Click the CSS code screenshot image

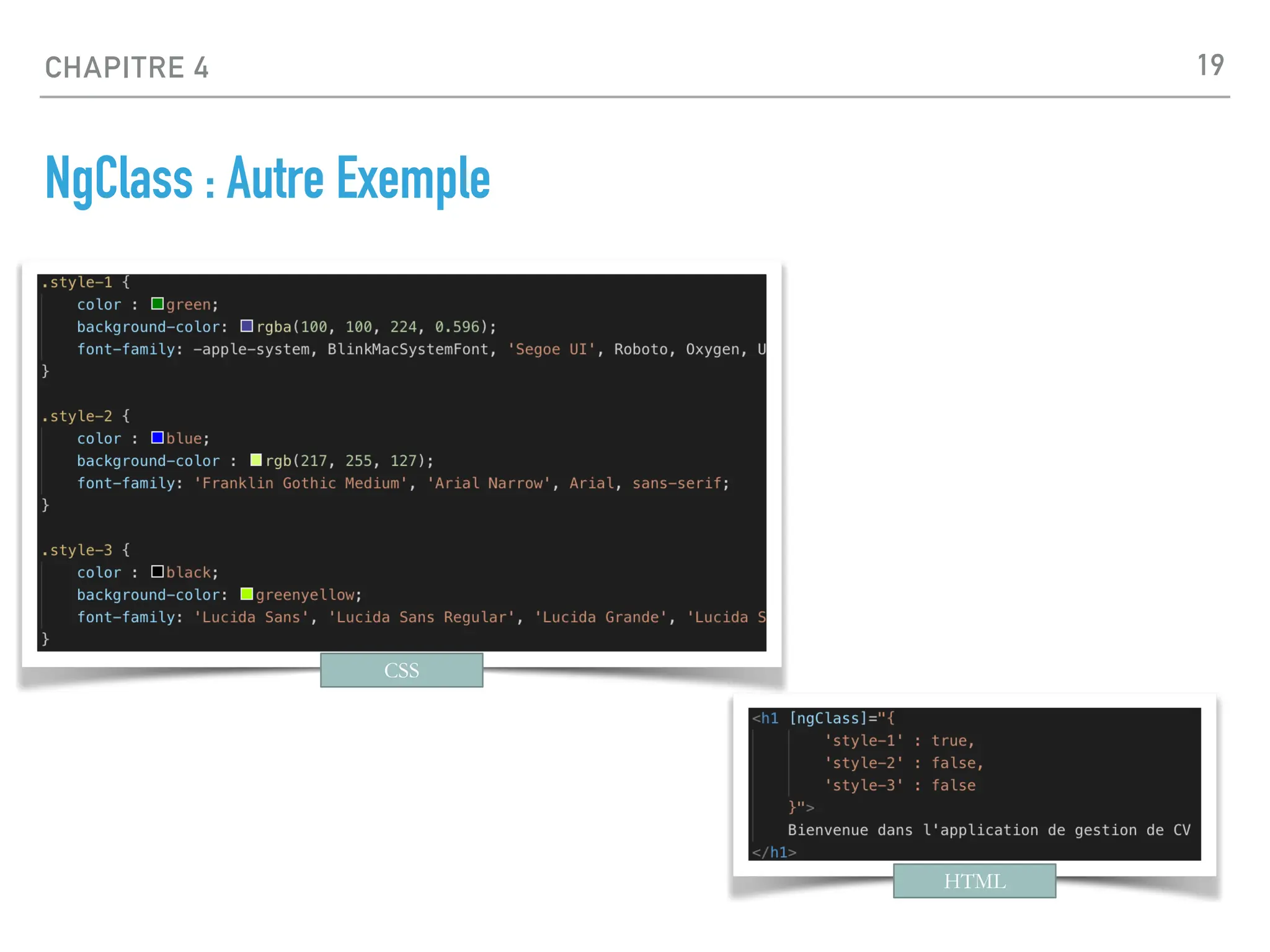[x=402, y=462]
